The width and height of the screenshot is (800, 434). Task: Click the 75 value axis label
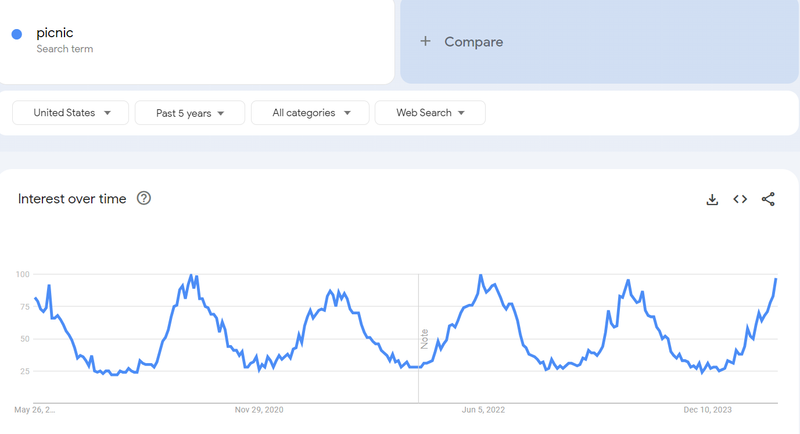[24, 307]
